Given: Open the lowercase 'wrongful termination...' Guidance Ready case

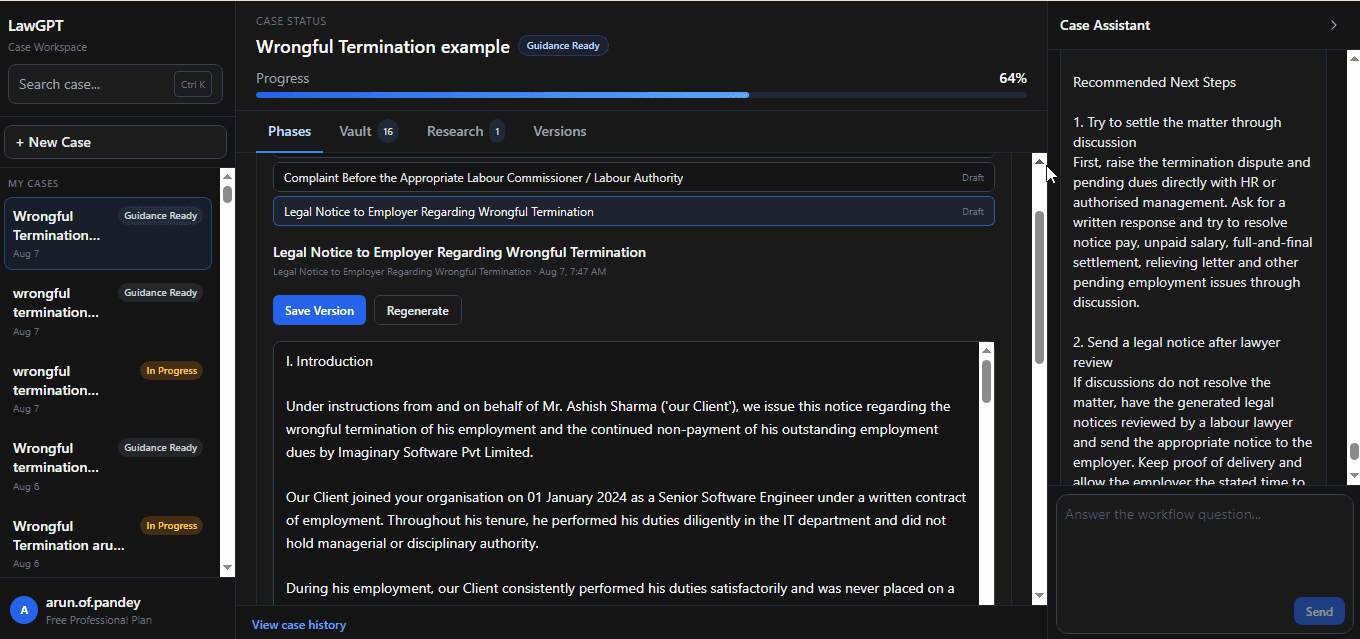Looking at the screenshot, I should [x=108, y=311].
